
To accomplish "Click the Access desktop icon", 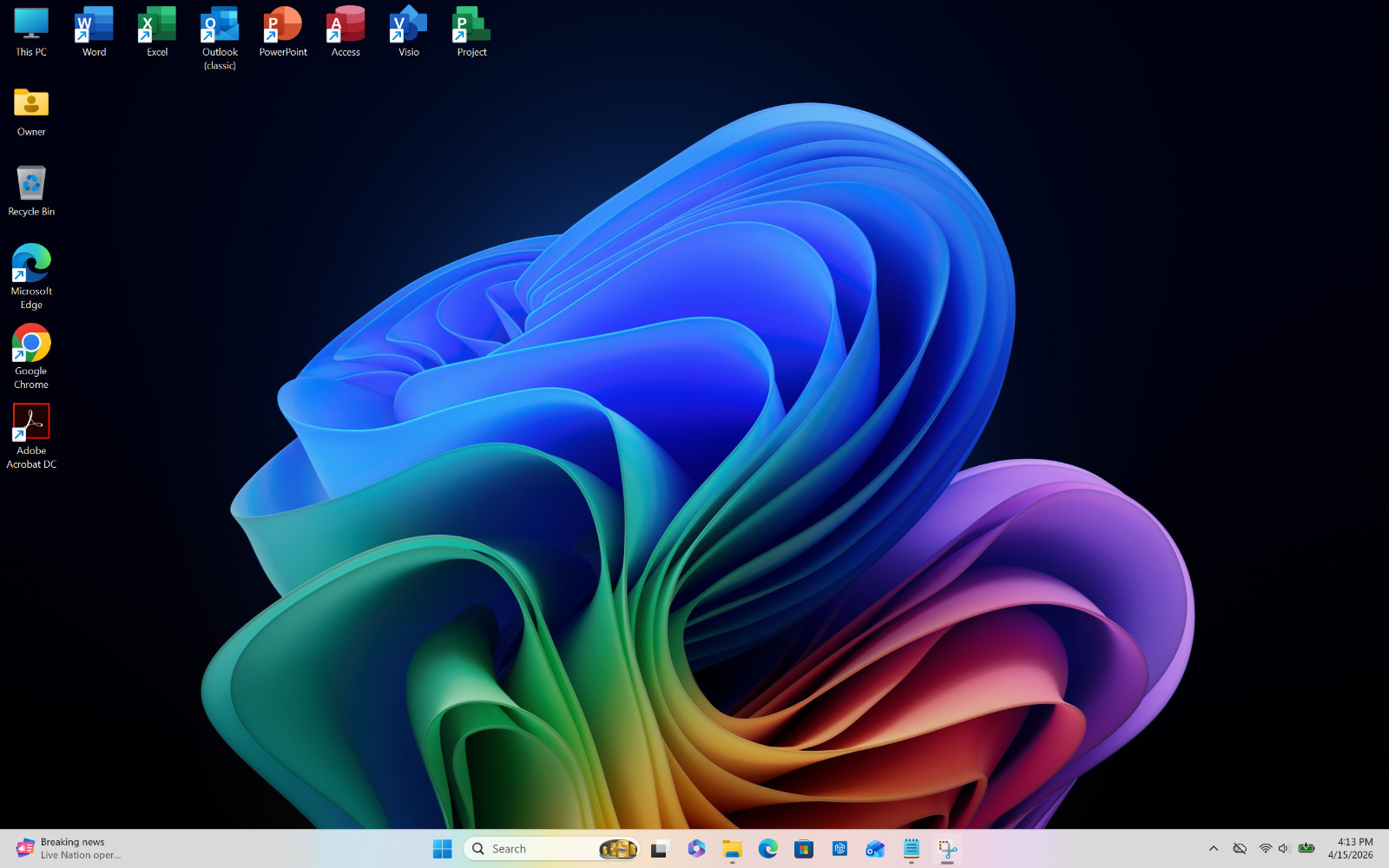I will coord(346,32).
